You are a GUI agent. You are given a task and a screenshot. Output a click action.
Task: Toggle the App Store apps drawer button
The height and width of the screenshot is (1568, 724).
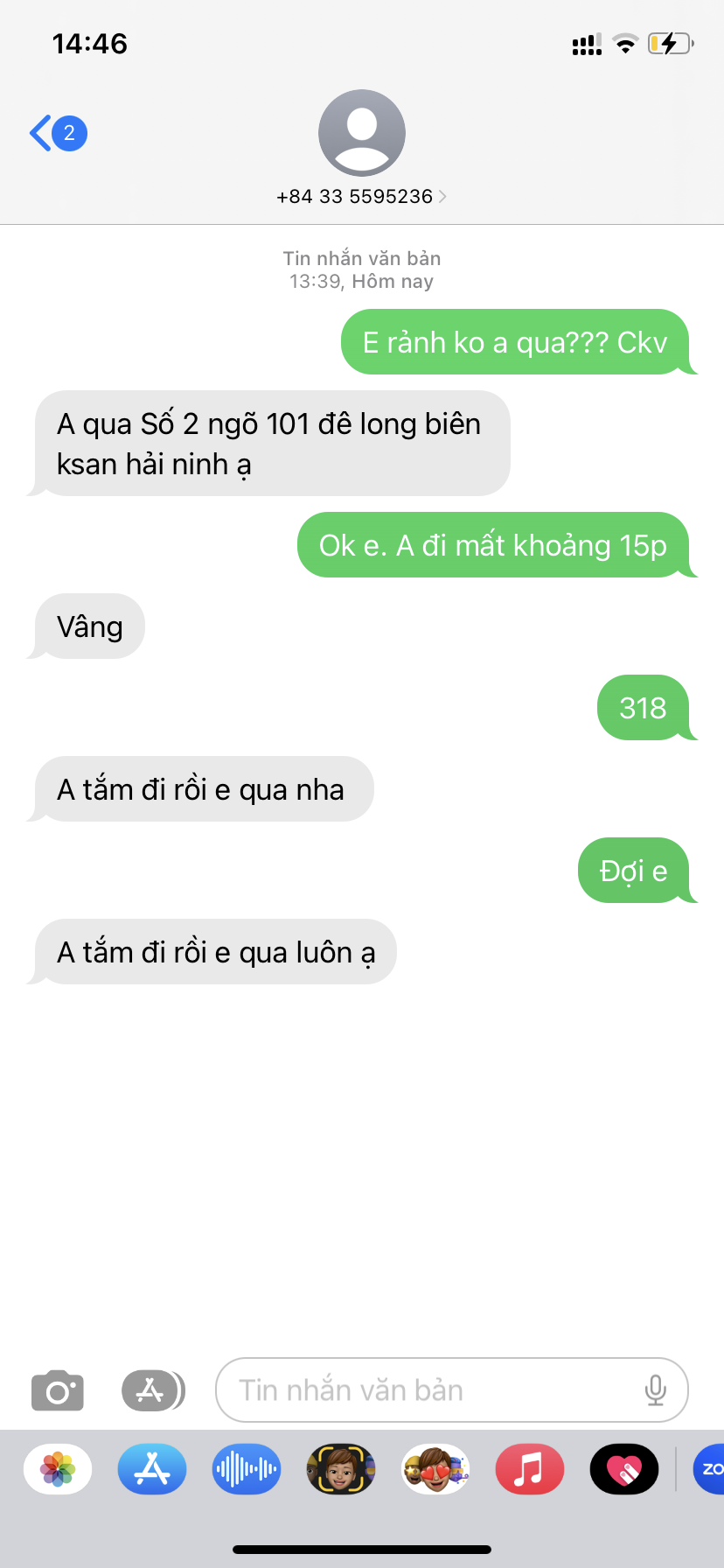coord(151,1390)
